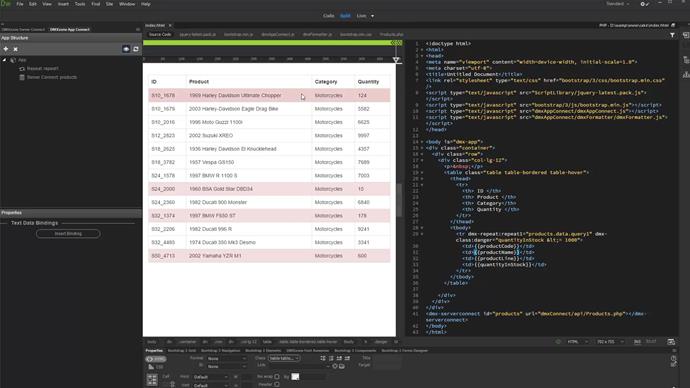This screenshot has height=388, width=690.
Task: Click the real-time preview icon in status bar
Action: point(671,342)
